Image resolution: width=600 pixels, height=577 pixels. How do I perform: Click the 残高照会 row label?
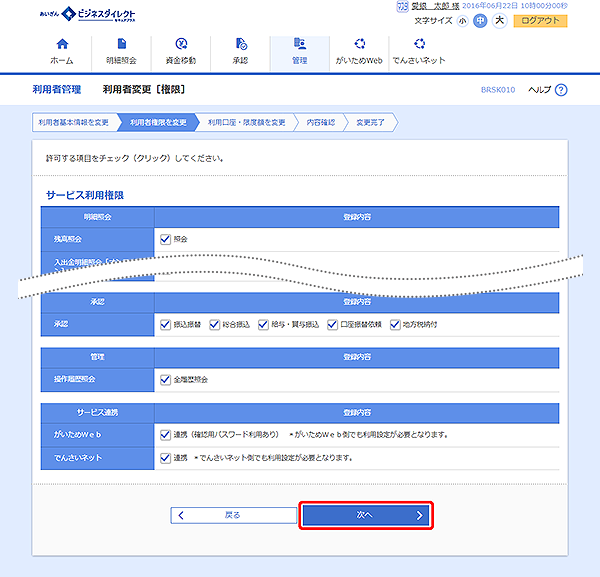pos(68,239)
